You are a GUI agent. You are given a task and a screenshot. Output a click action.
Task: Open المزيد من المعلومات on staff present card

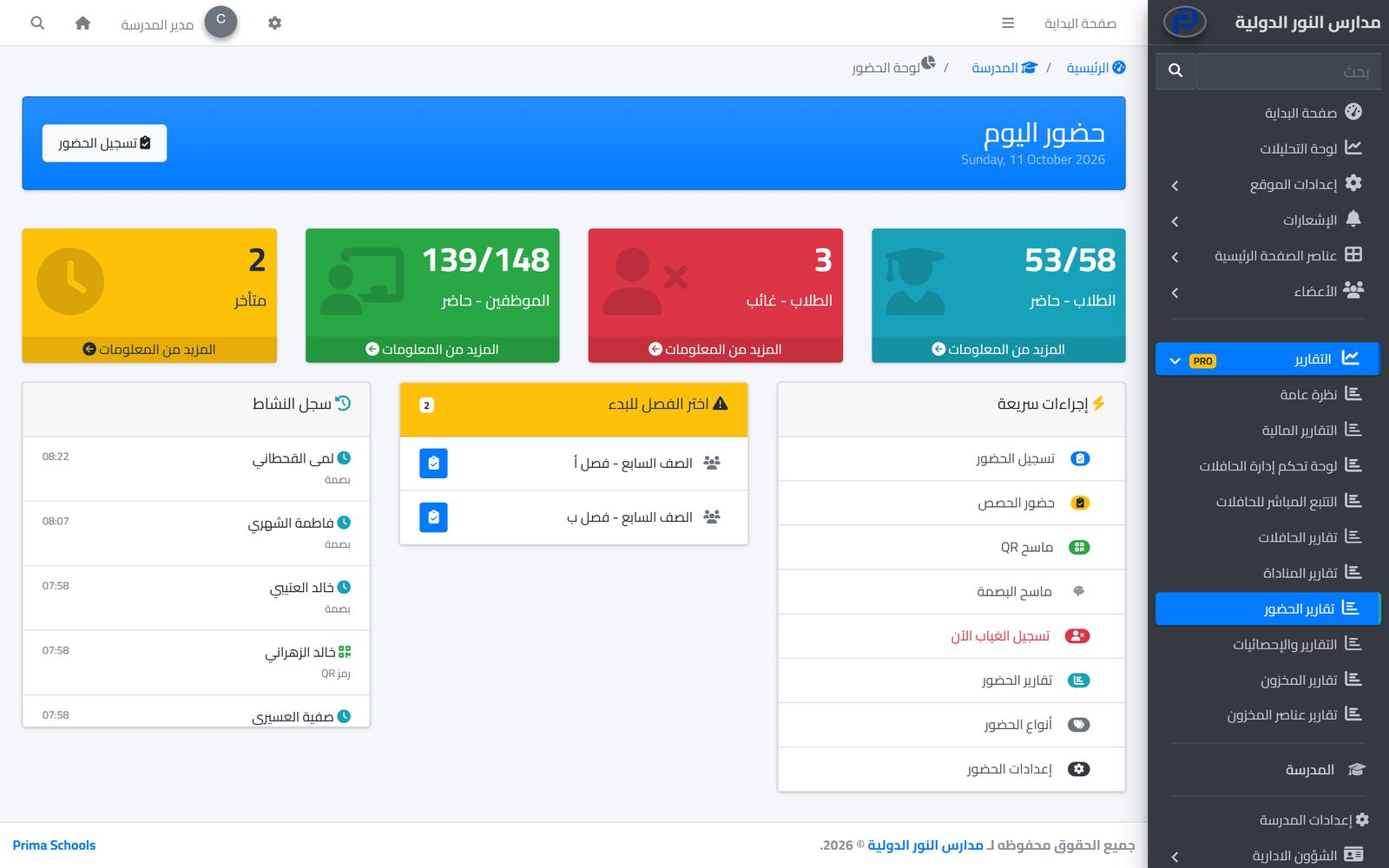click(x=432, y=349)
